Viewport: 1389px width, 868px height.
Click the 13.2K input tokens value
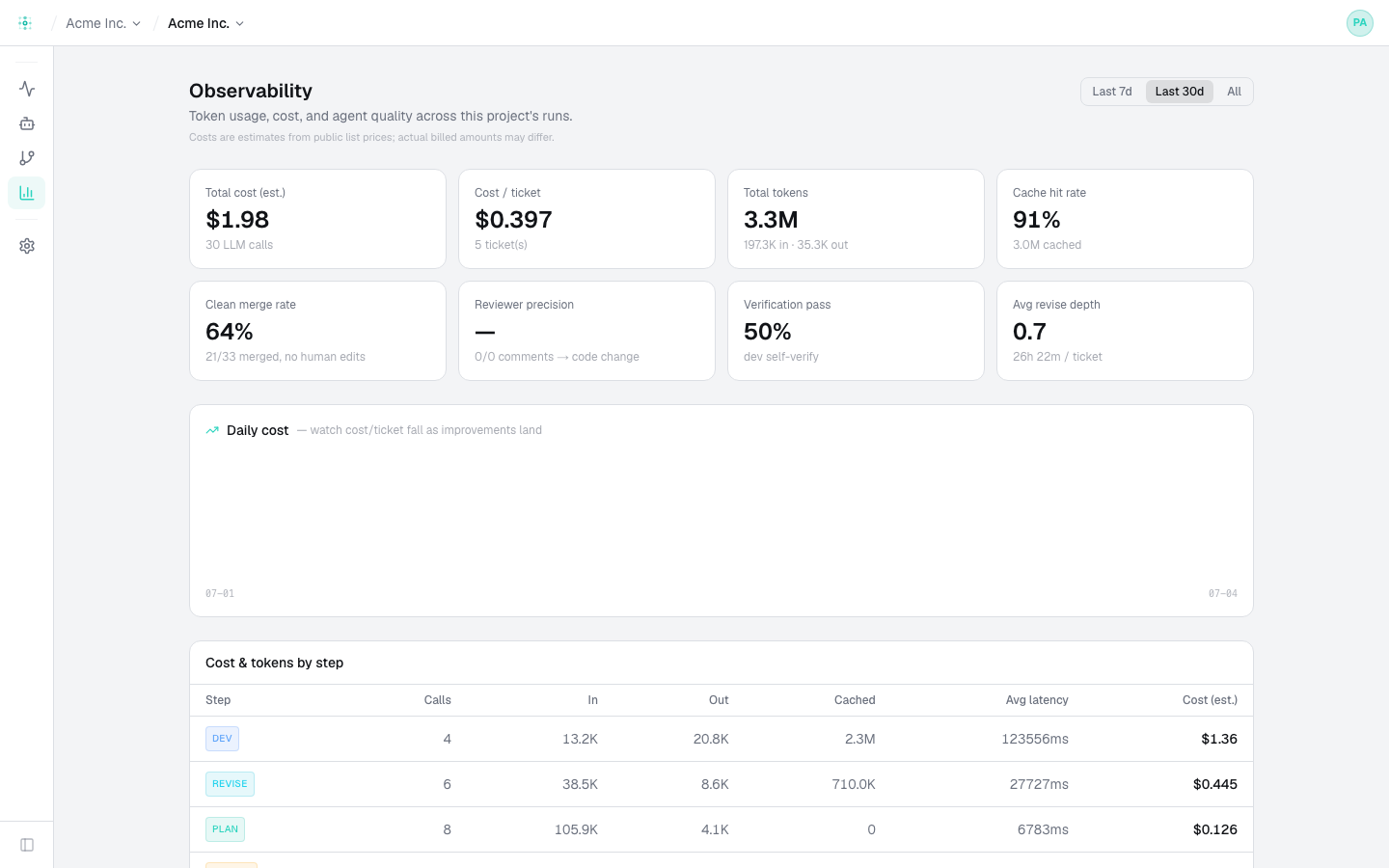point(580,739)
